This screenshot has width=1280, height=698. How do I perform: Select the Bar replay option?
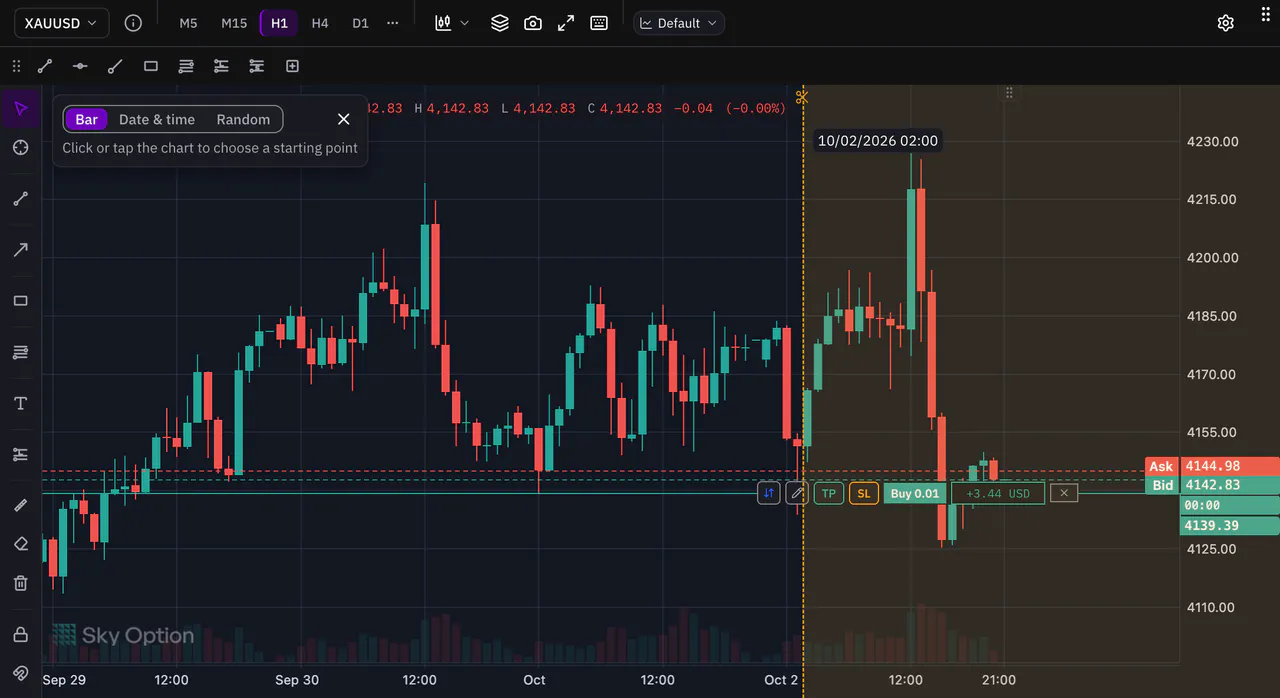click(86, 120)
